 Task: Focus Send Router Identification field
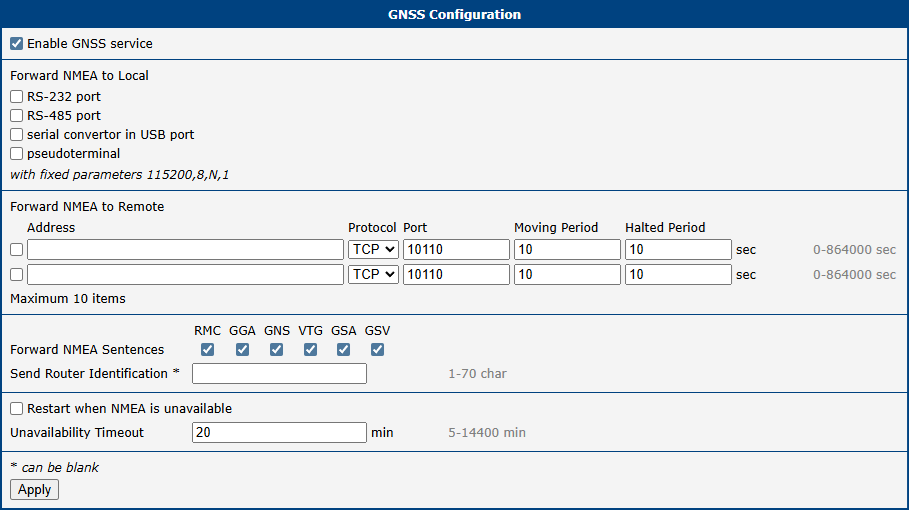click(x=279, y=374)
